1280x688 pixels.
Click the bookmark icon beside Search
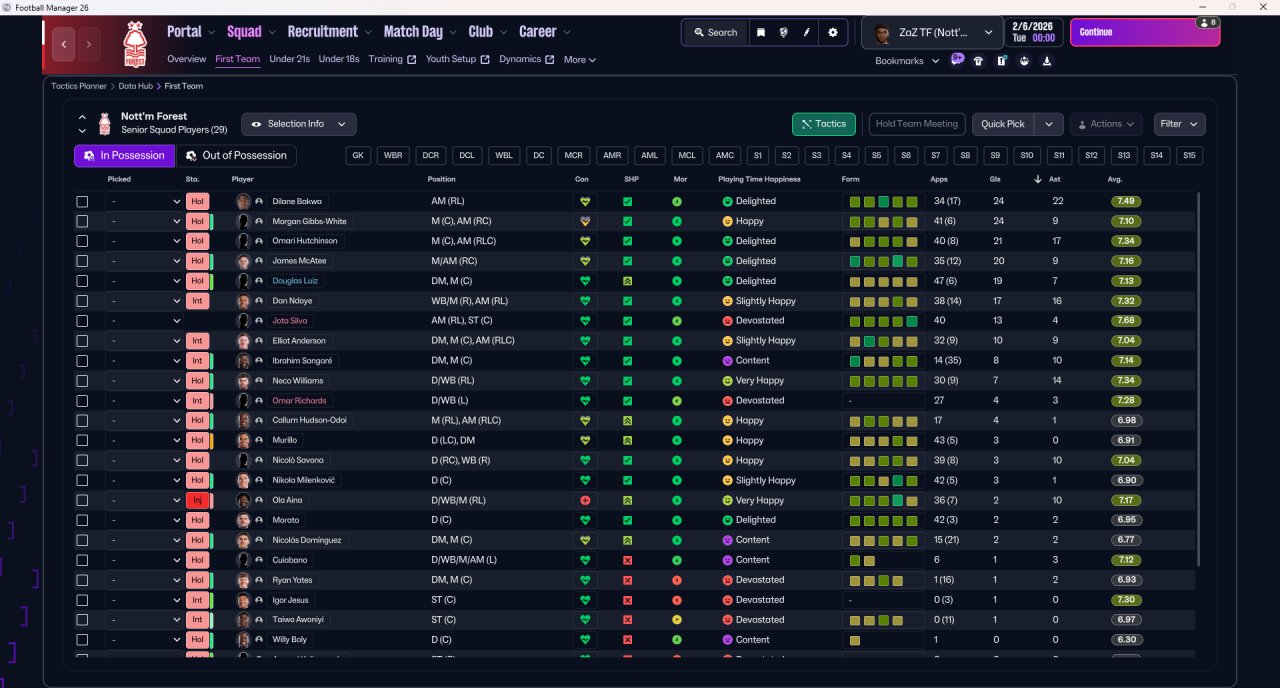(x=761, y=32)
